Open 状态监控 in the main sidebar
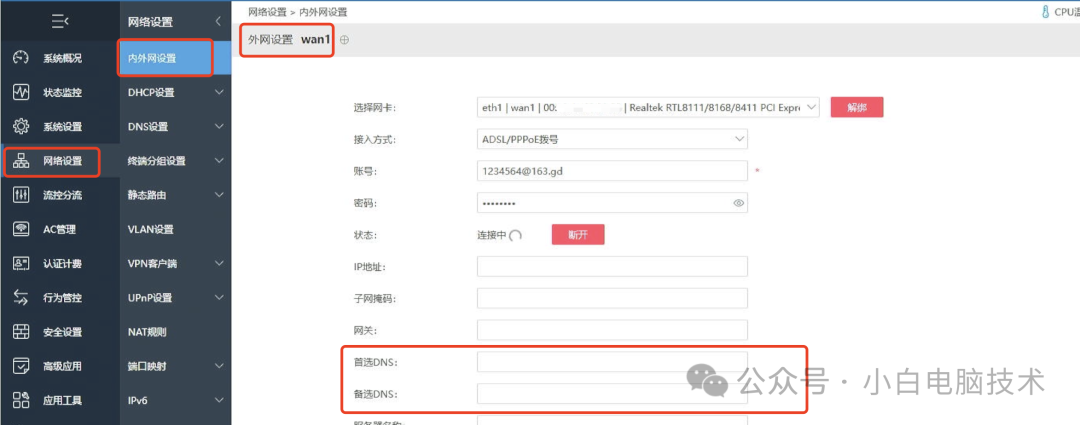Viewport: 1080px width, 425px height. (62, 92)
